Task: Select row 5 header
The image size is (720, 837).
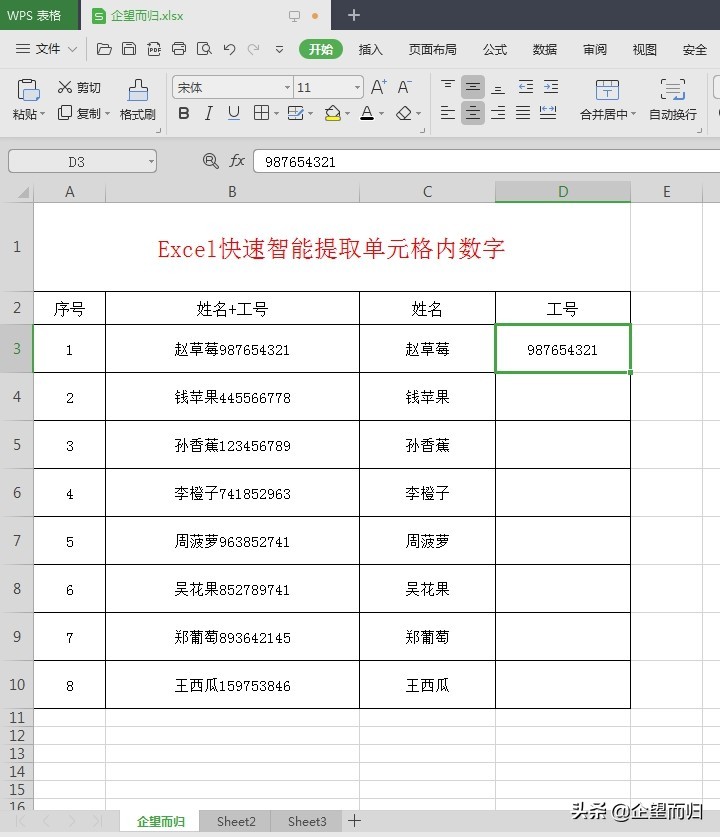Action: [17, 445]
